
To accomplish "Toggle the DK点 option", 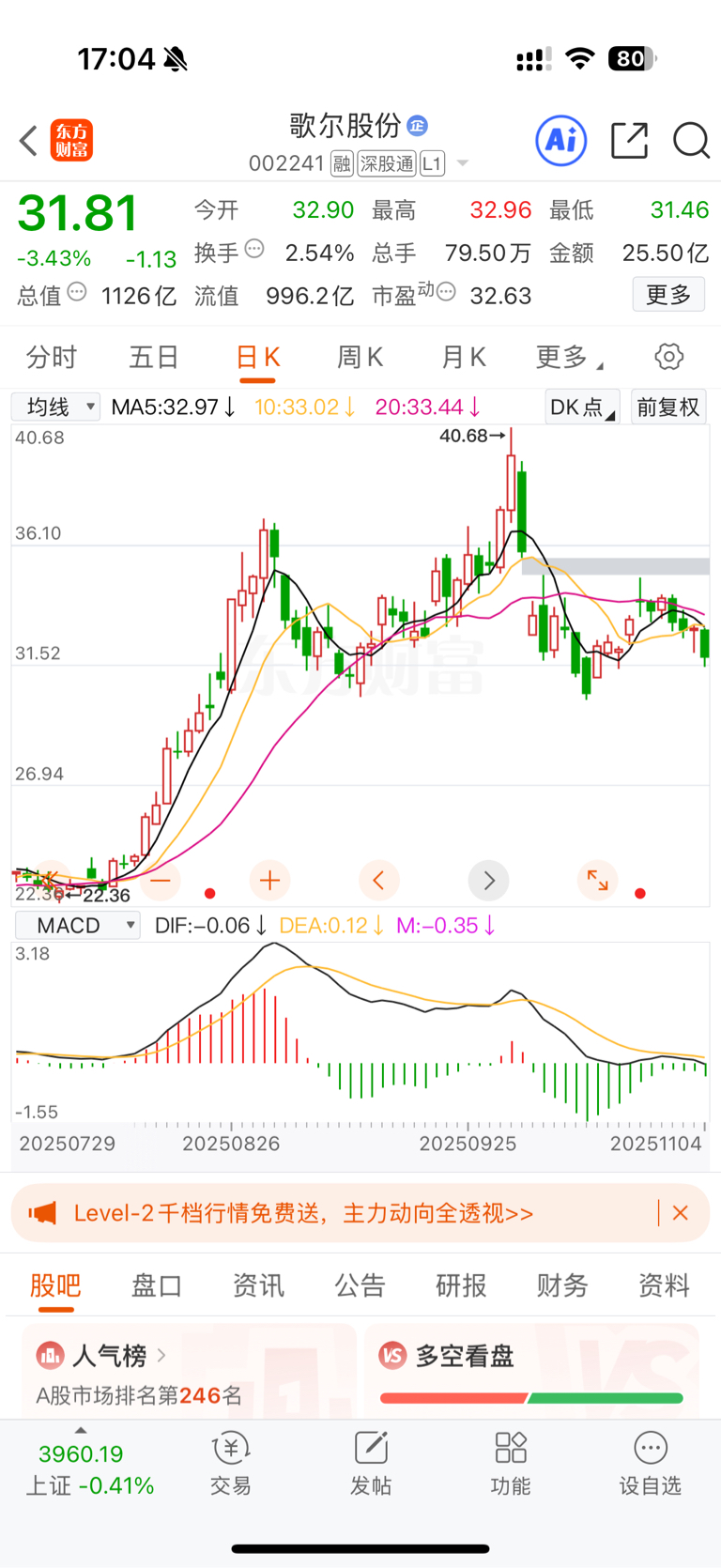I will pyautogui.click(x=582, y=407).
